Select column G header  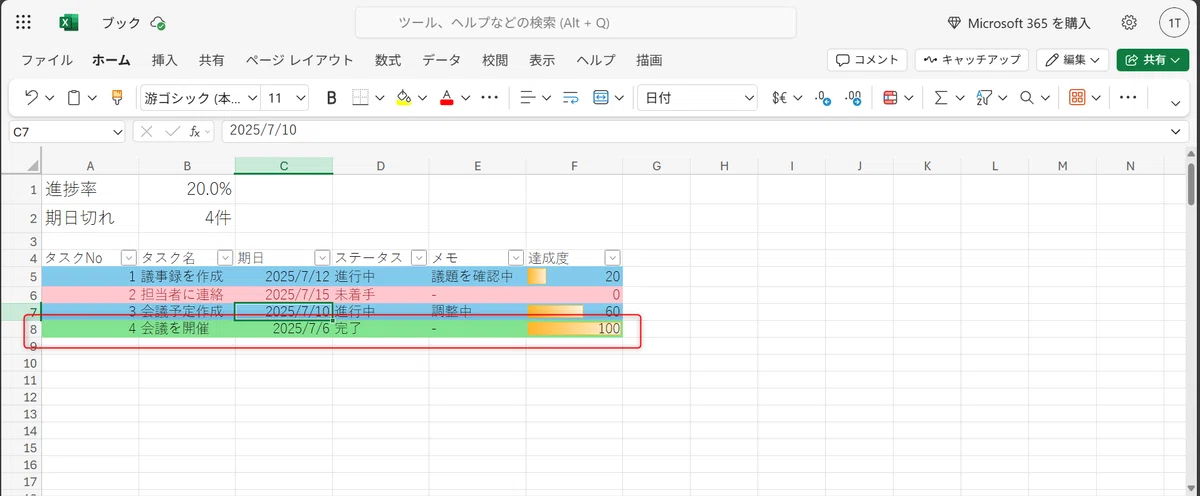656,166
